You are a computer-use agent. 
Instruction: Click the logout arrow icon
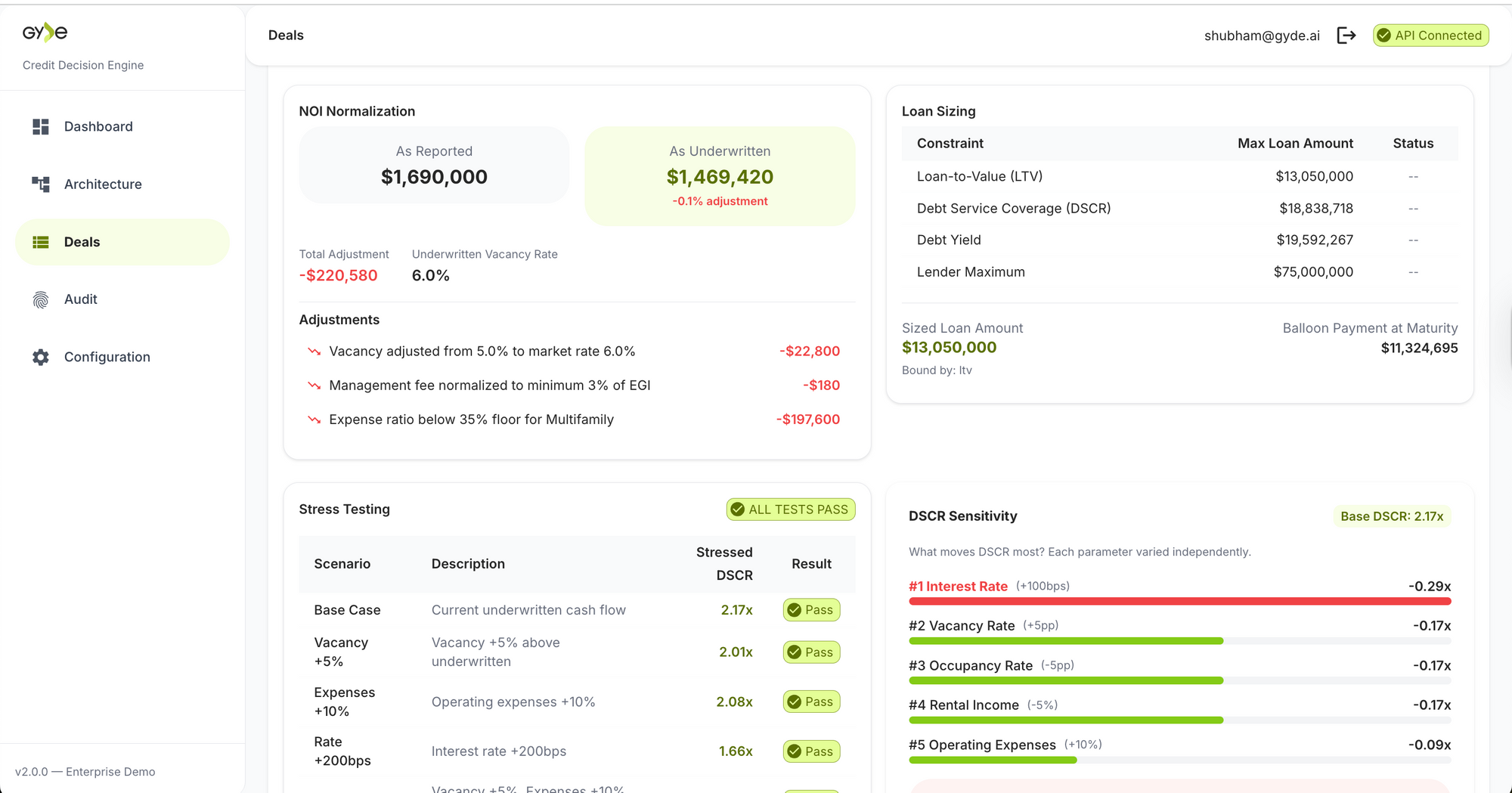(1346, 36)
